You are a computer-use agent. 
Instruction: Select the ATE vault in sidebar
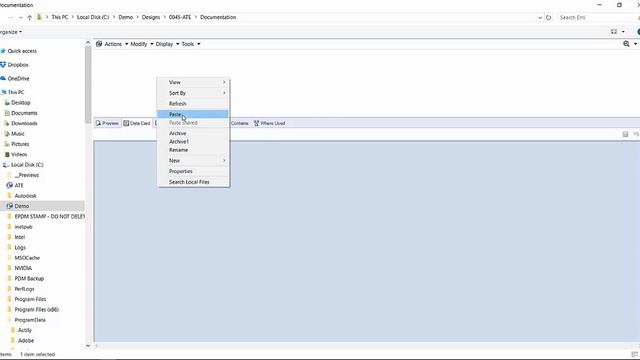(x=19, y=185)
